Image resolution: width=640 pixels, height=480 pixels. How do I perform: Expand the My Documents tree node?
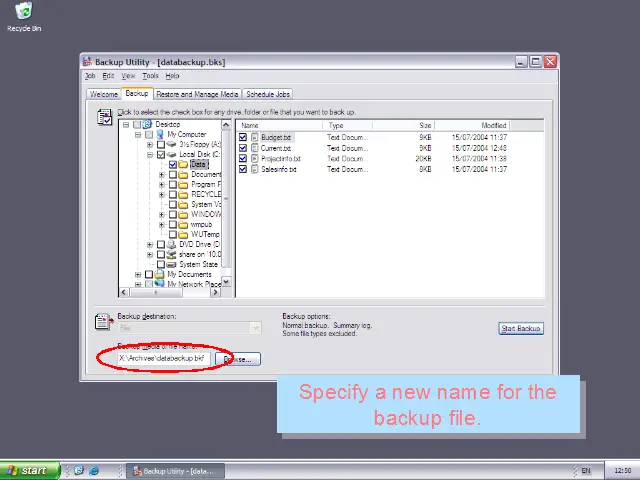(138, 274)
